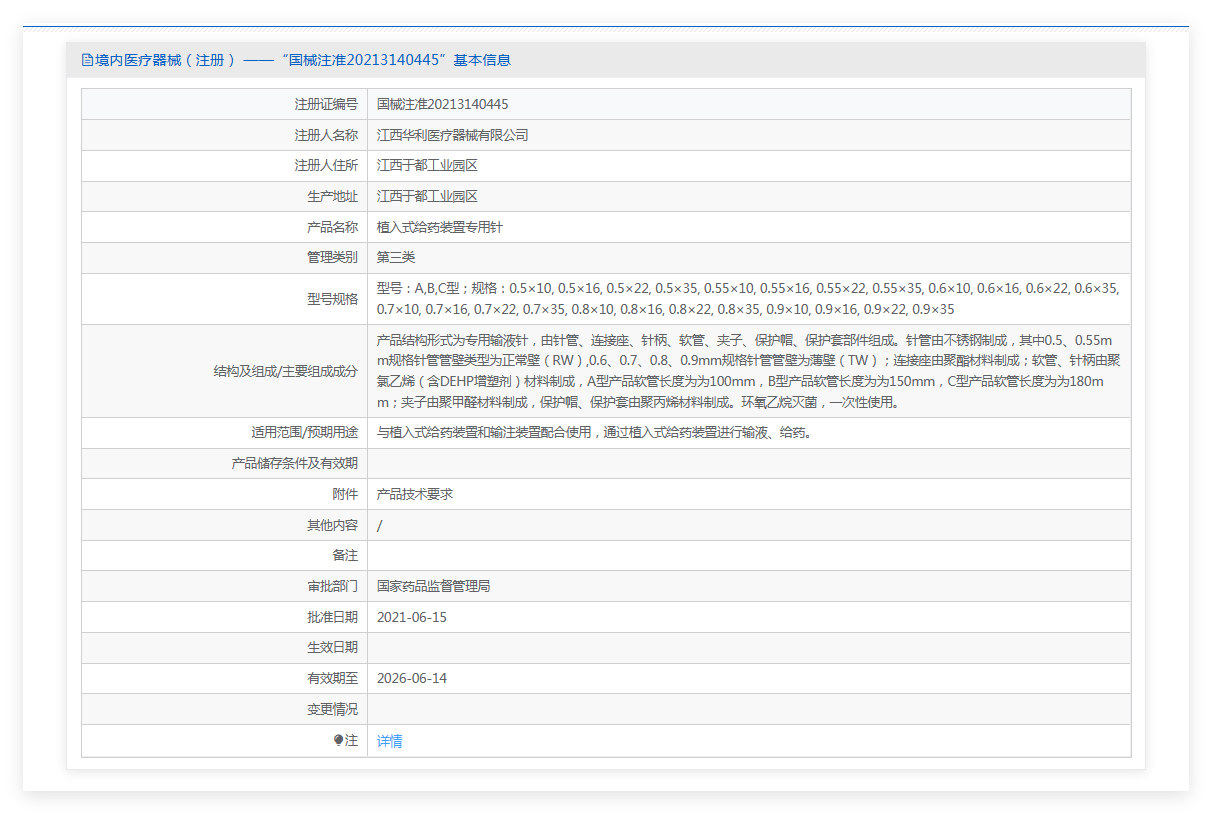Select product name 植入式给药装置专用针
Image resolution: width=1212 pixels, height=814 pixels.
tap(440, 228)
